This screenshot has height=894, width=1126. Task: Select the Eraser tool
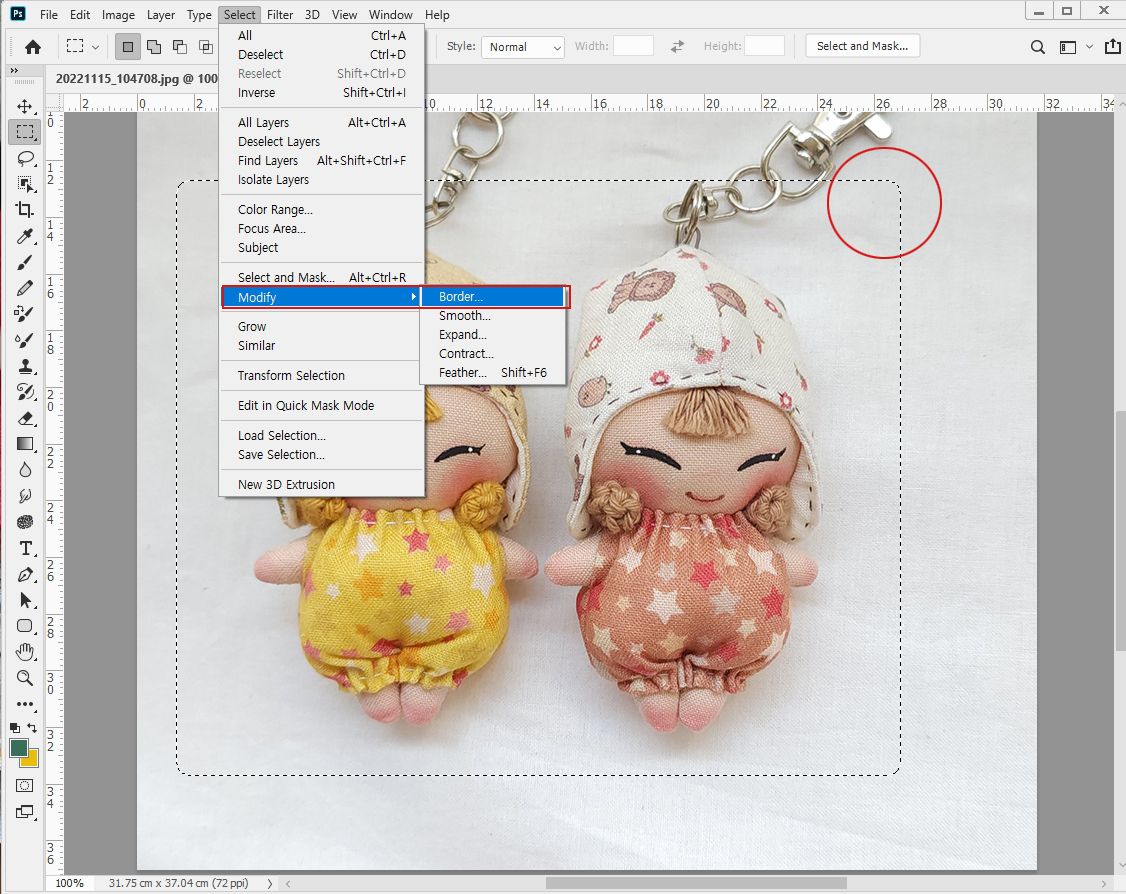pyautogui.click(x=25, y=418)
